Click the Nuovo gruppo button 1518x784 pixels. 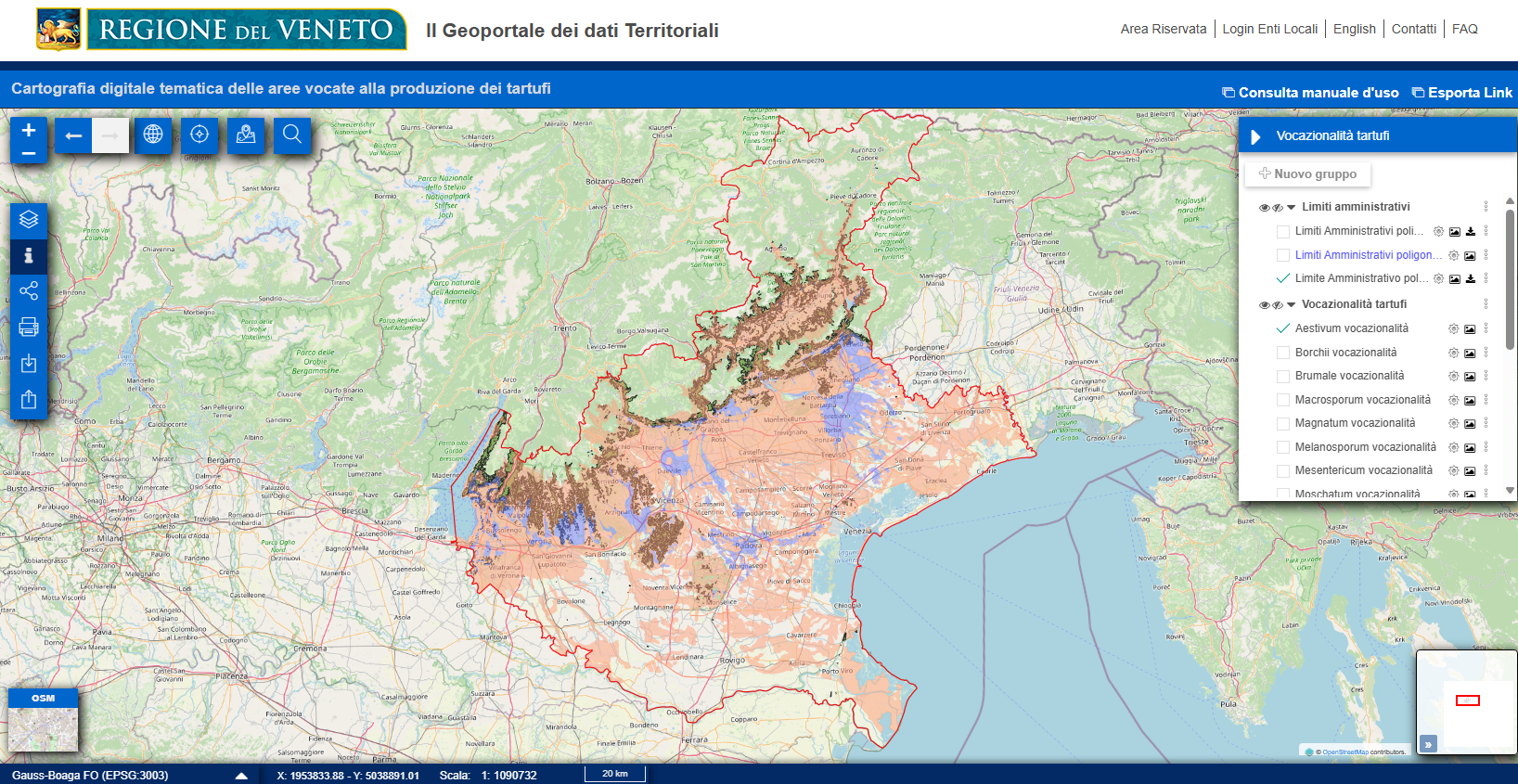(x=1307, y=174)
